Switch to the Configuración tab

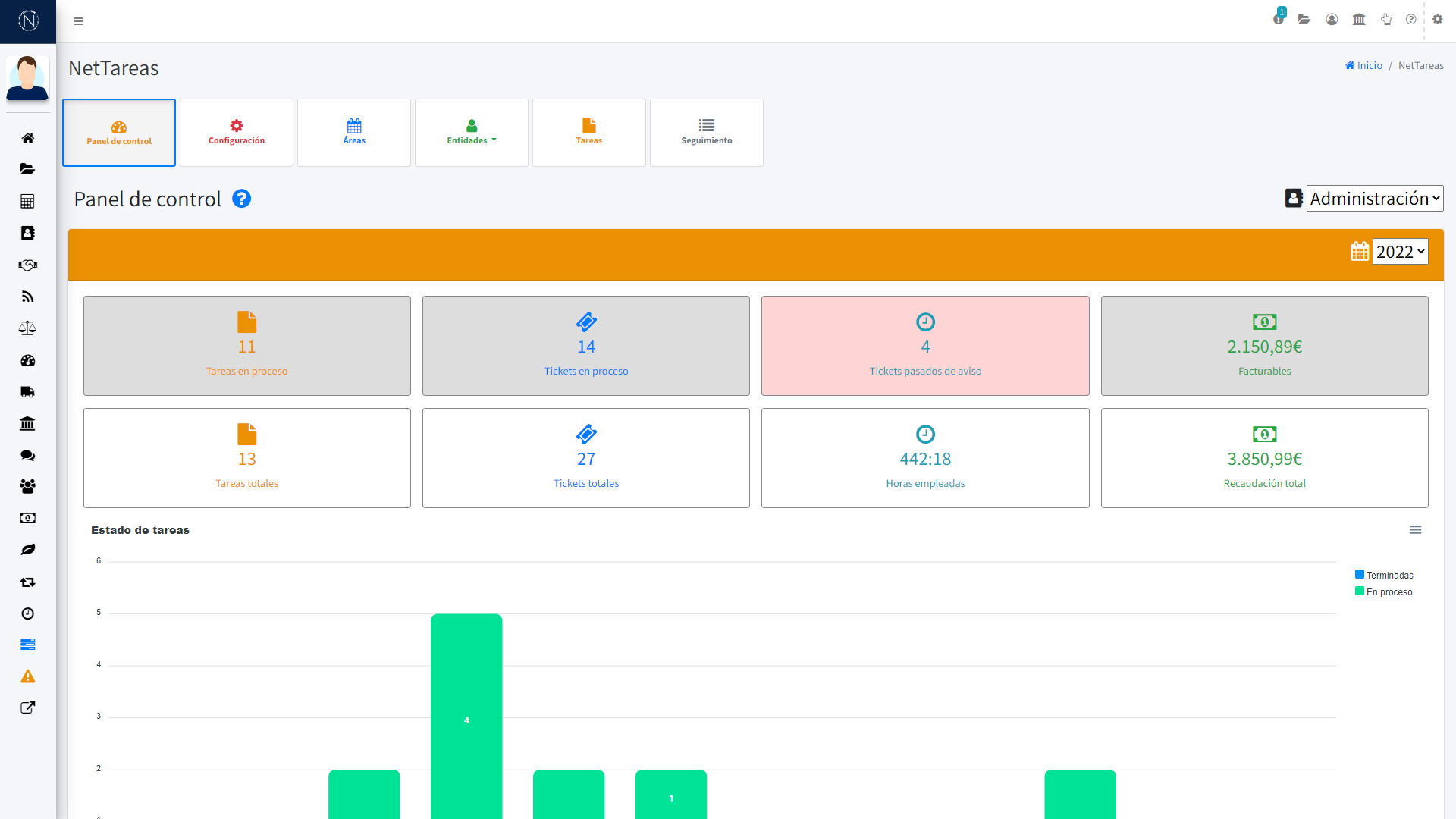pos(237,133)
